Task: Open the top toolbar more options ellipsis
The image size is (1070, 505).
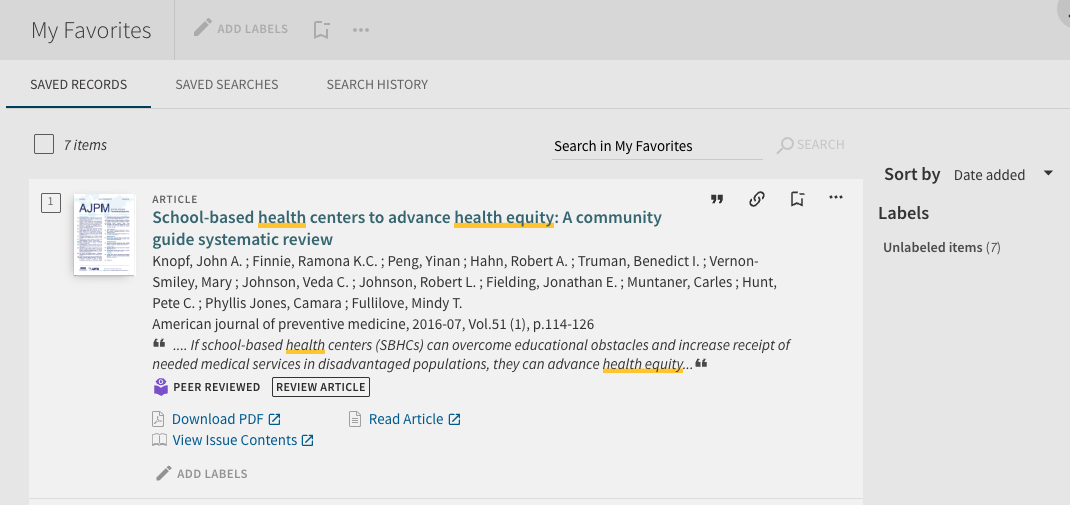Action: (361, 30)
